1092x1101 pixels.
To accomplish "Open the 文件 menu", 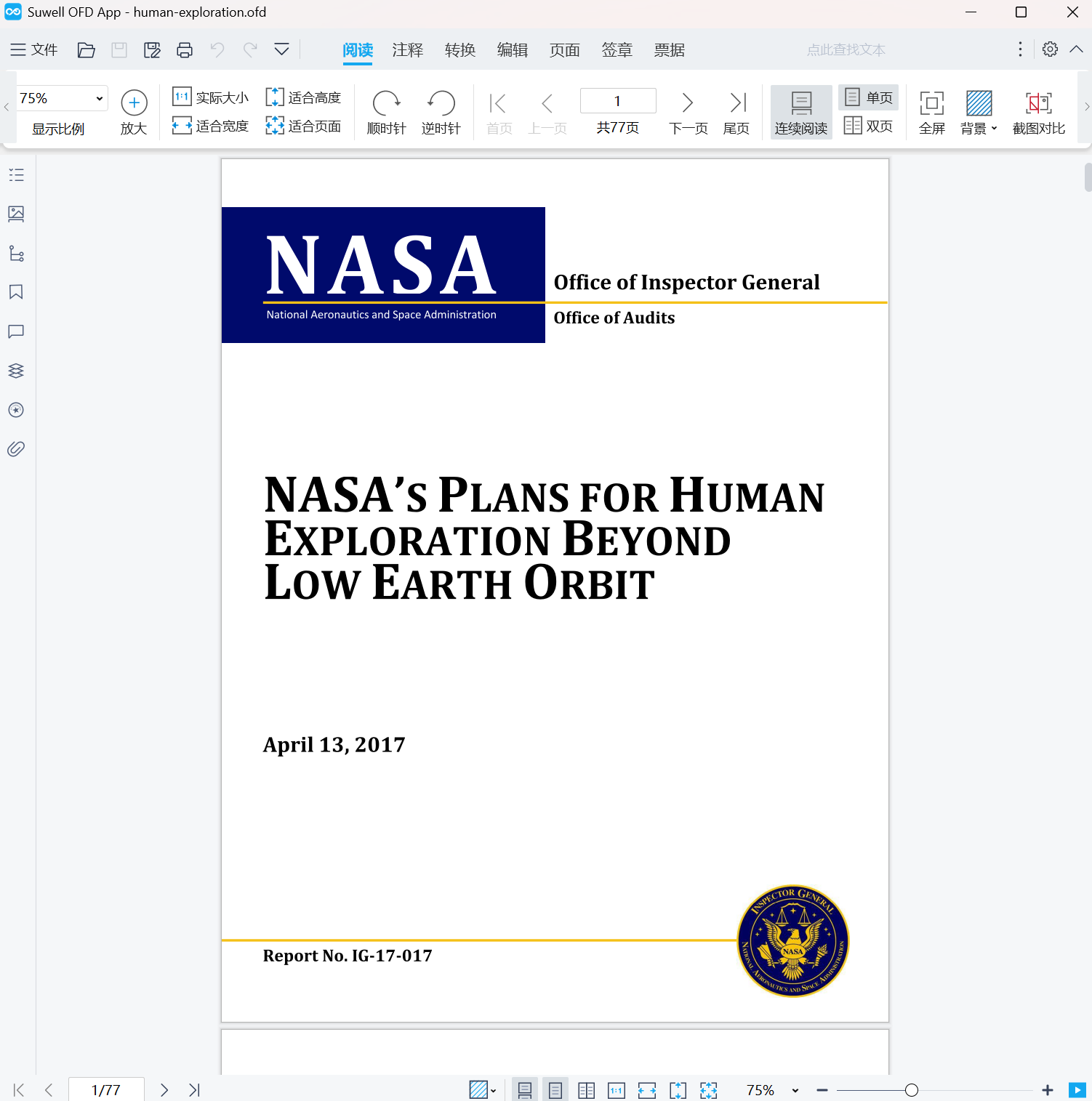I will click(x=33, y=49).
